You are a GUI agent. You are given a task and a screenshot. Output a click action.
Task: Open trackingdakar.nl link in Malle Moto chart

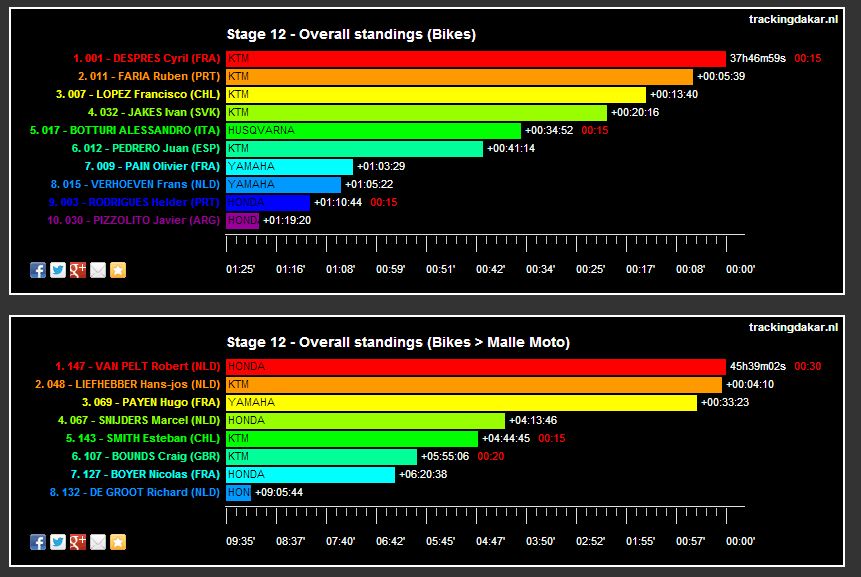793,327
